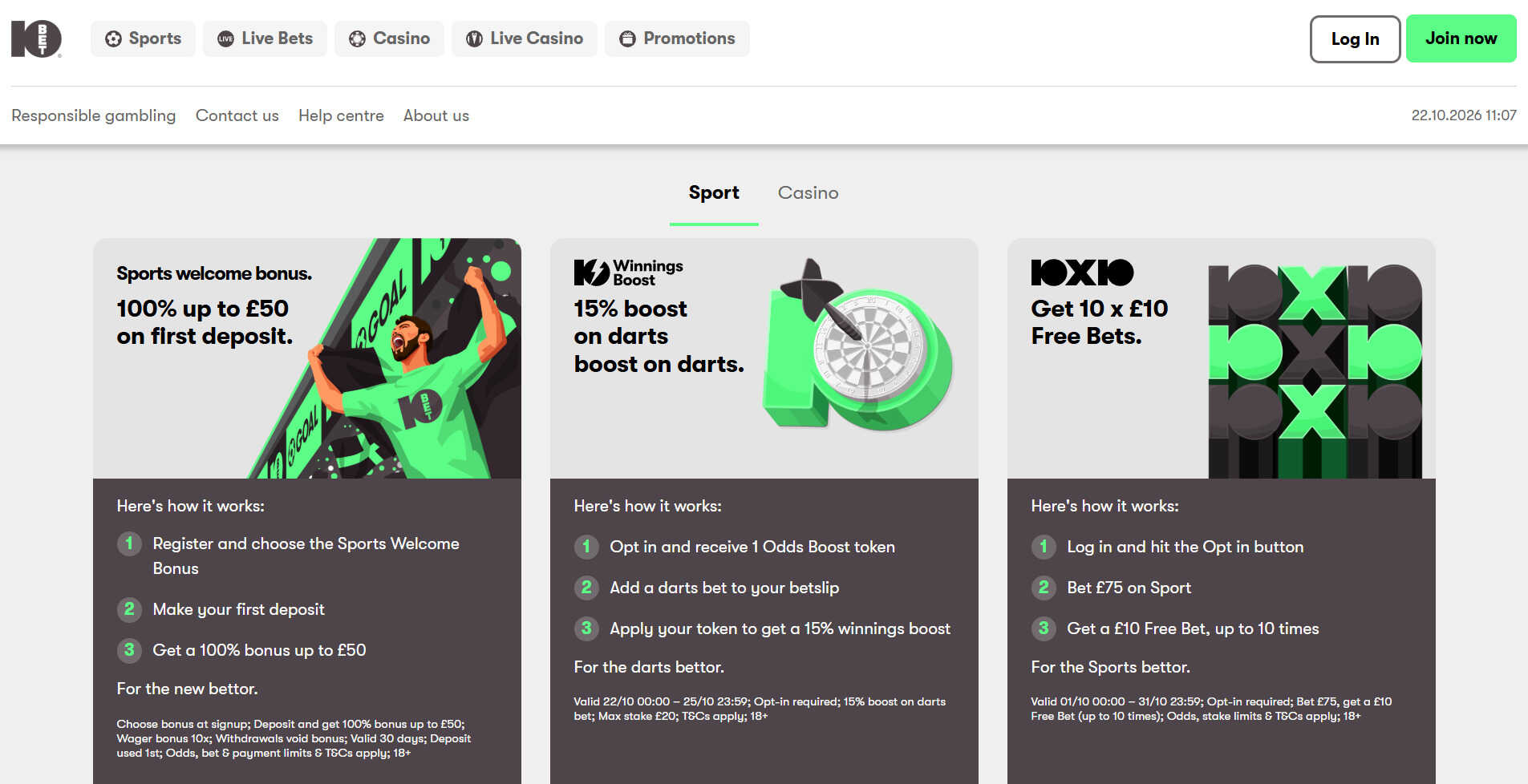Click the "For the Sports bettor." line
Image resolution: width=1528 pixels, height=784 pixels.
click(1110, 667)
